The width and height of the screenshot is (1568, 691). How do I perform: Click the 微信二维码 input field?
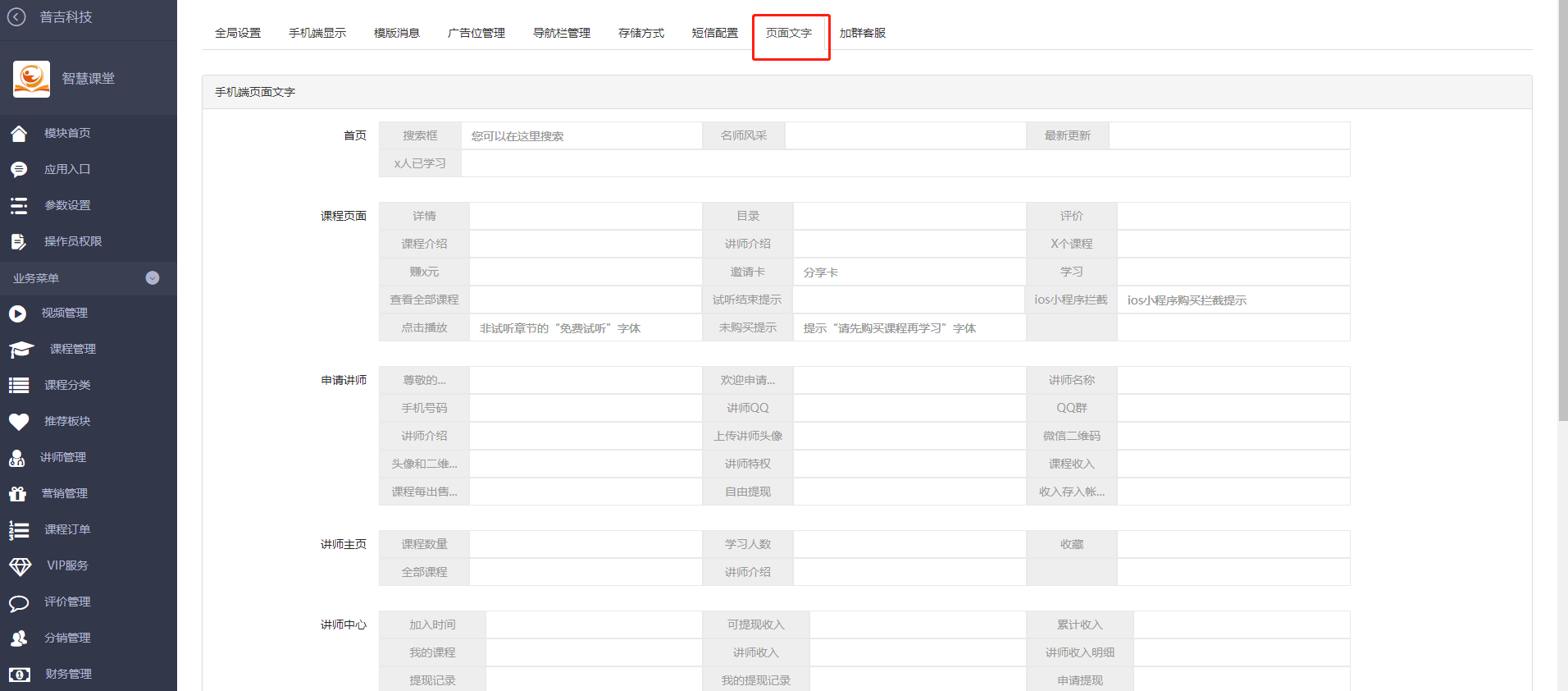[1233, 437]
